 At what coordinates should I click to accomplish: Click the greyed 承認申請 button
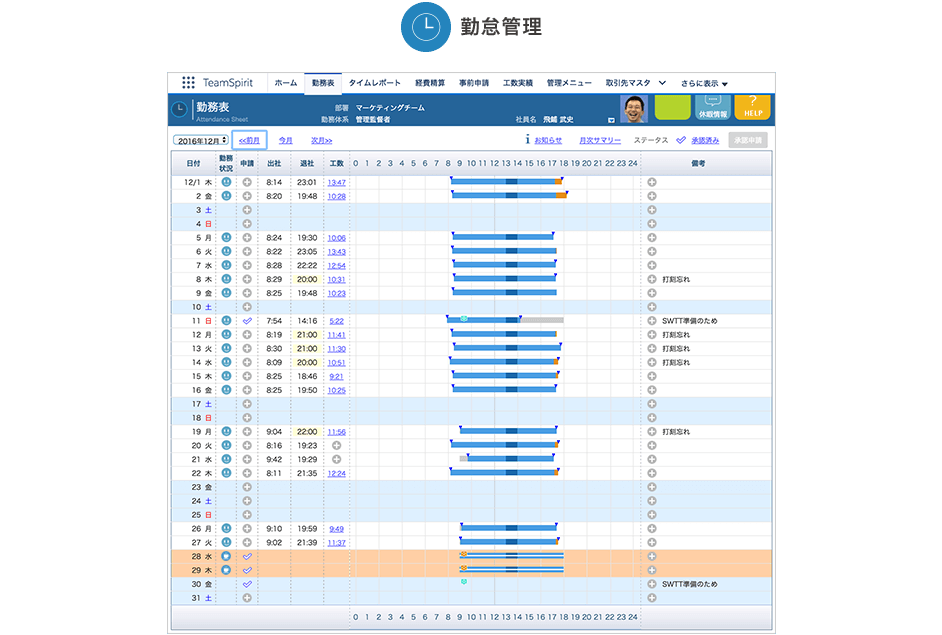[x=748, y=140]
